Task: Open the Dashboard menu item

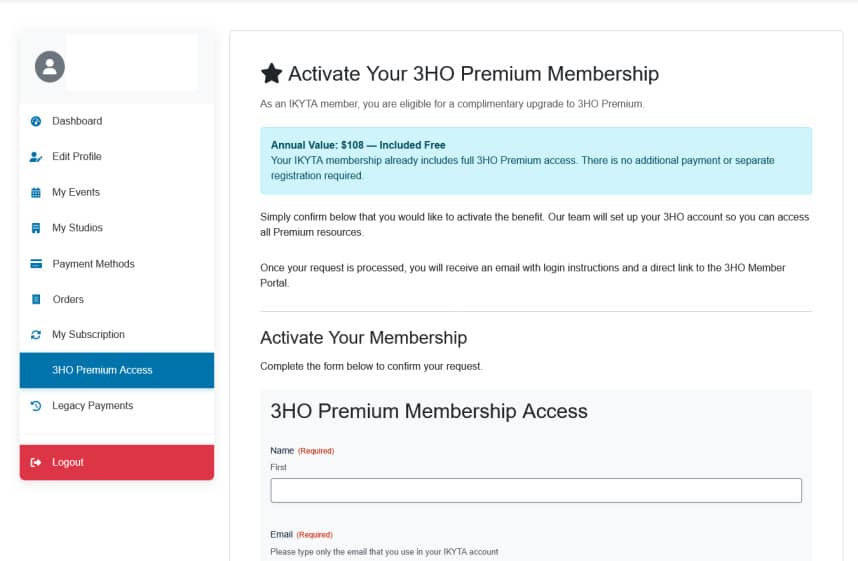Action: pos(77,121)
